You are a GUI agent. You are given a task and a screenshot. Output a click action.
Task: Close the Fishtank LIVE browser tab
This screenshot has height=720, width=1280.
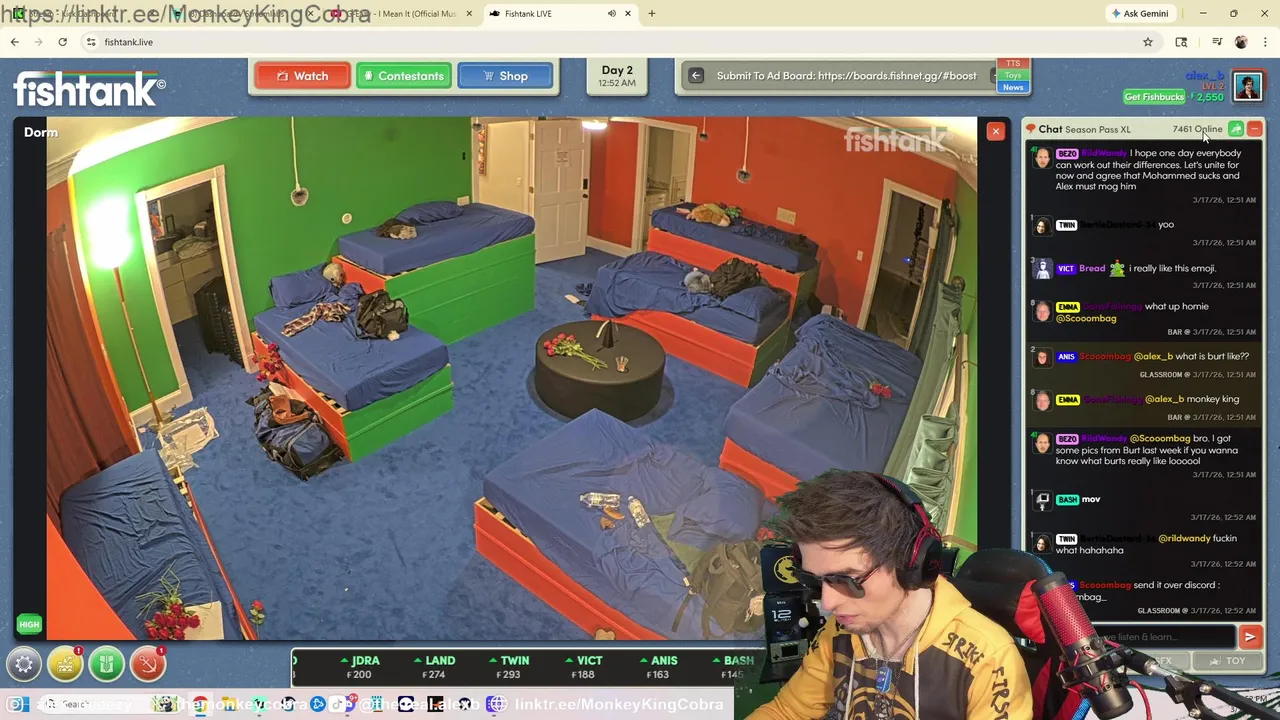(628, 14)
